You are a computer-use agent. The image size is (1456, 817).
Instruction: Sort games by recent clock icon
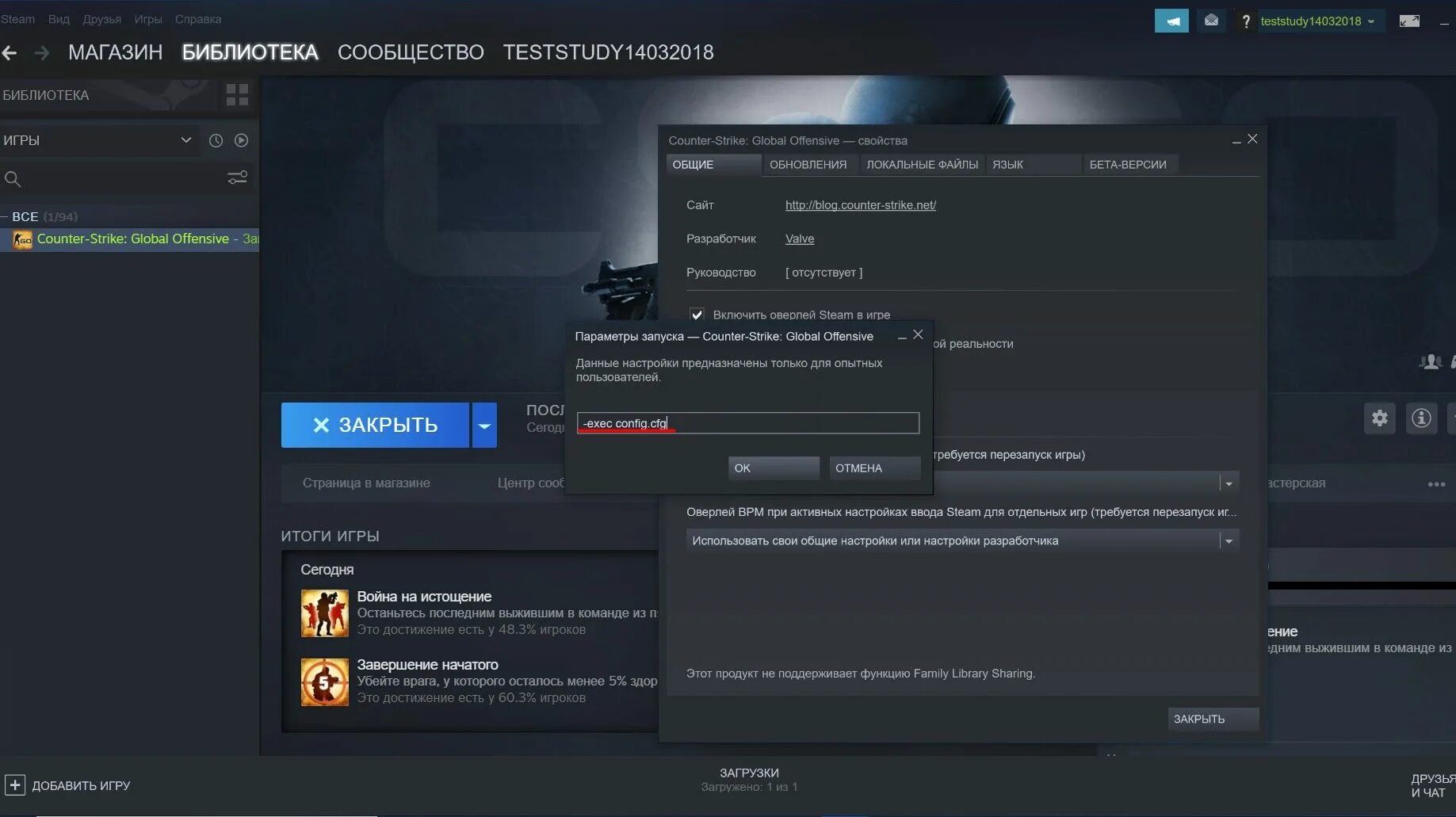(x=216, y=140)
